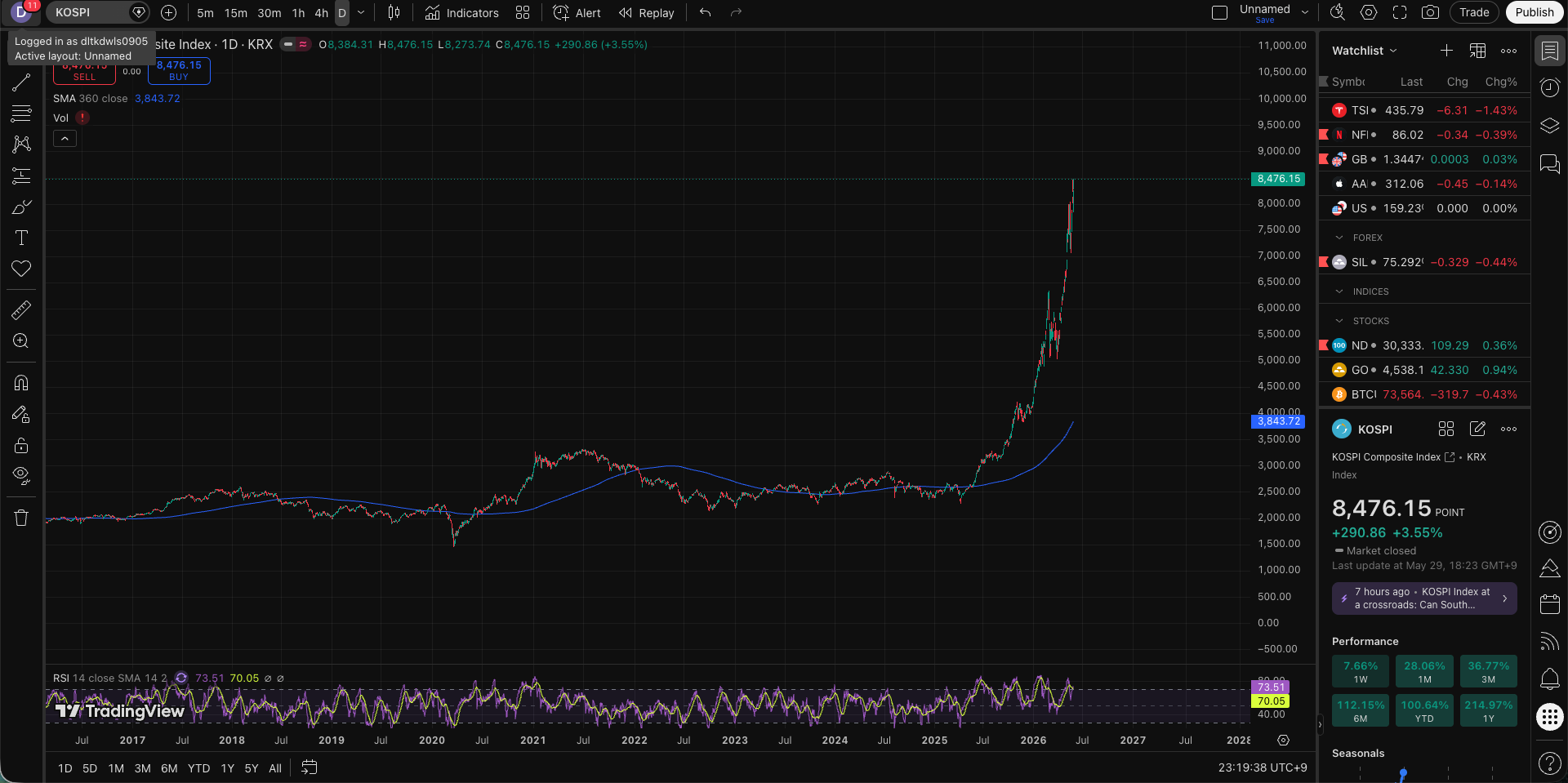This screenshot has height=783, width=1568.
Task: Open the 1M performance tile
Action: [x=1424, y=671]
